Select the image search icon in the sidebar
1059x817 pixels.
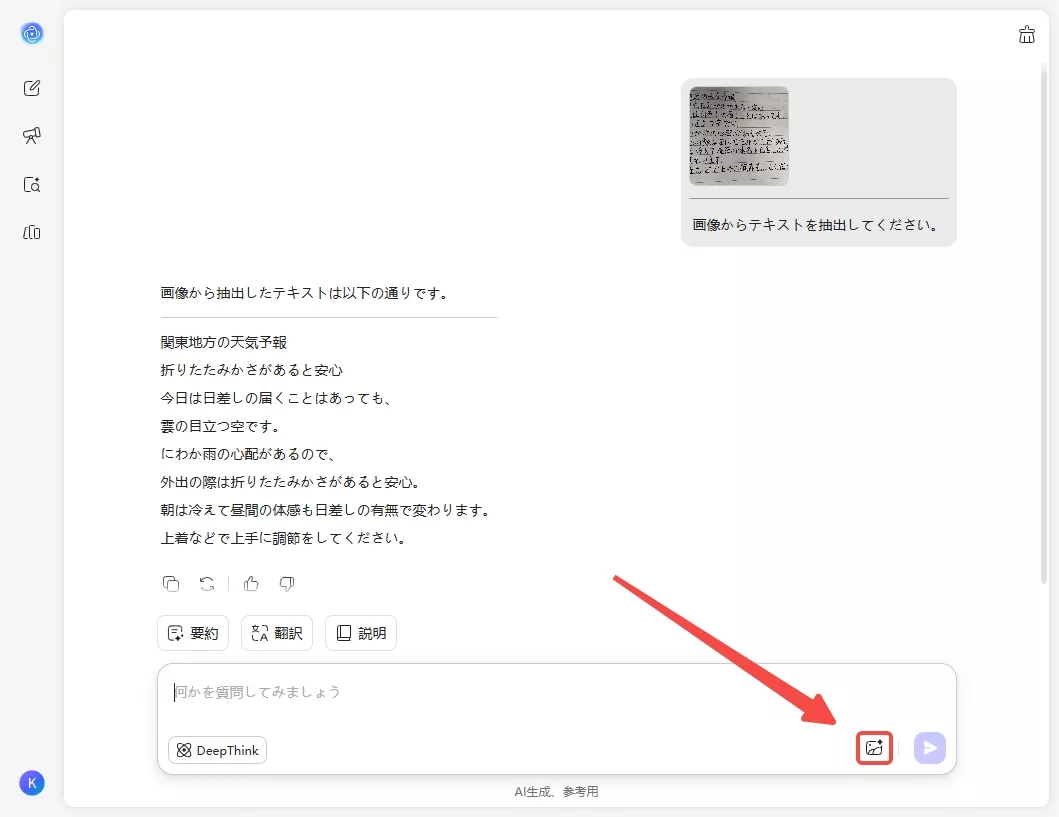pyautogui.click(x=31, y=184)
